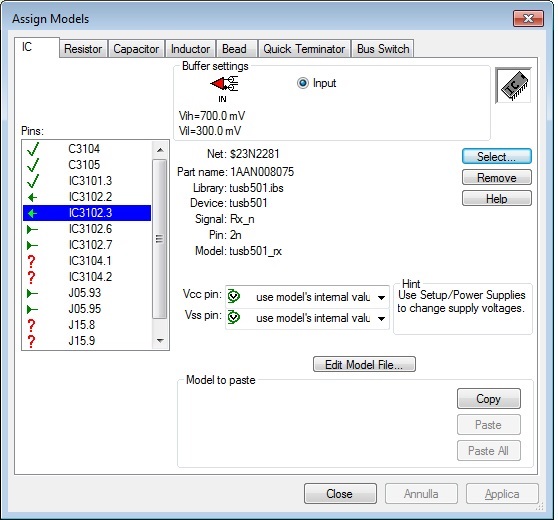
Task: Click the red question mark next to IC3104.1
Action: [x=31, y=261]
